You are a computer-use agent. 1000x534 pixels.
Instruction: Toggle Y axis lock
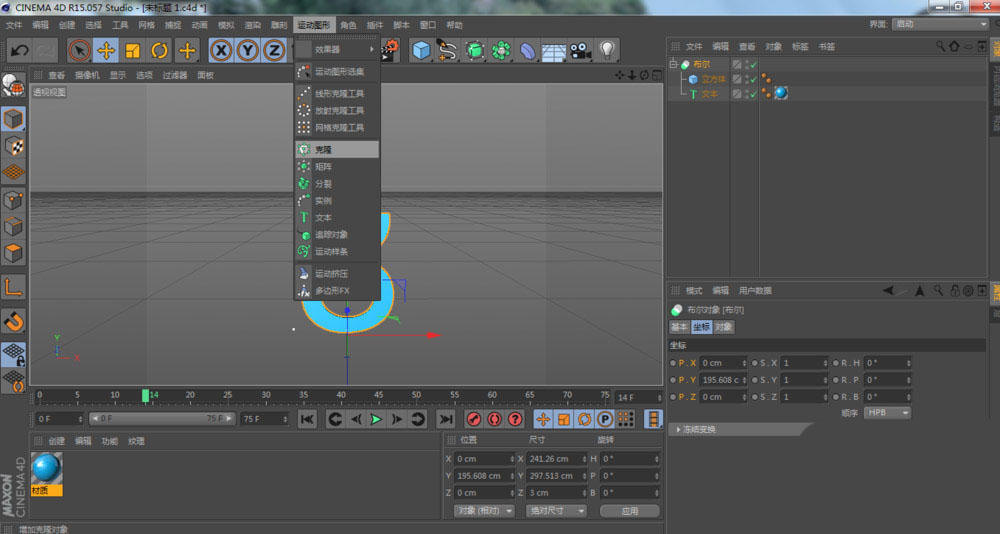pyautogui.click(x=247, y=50)
